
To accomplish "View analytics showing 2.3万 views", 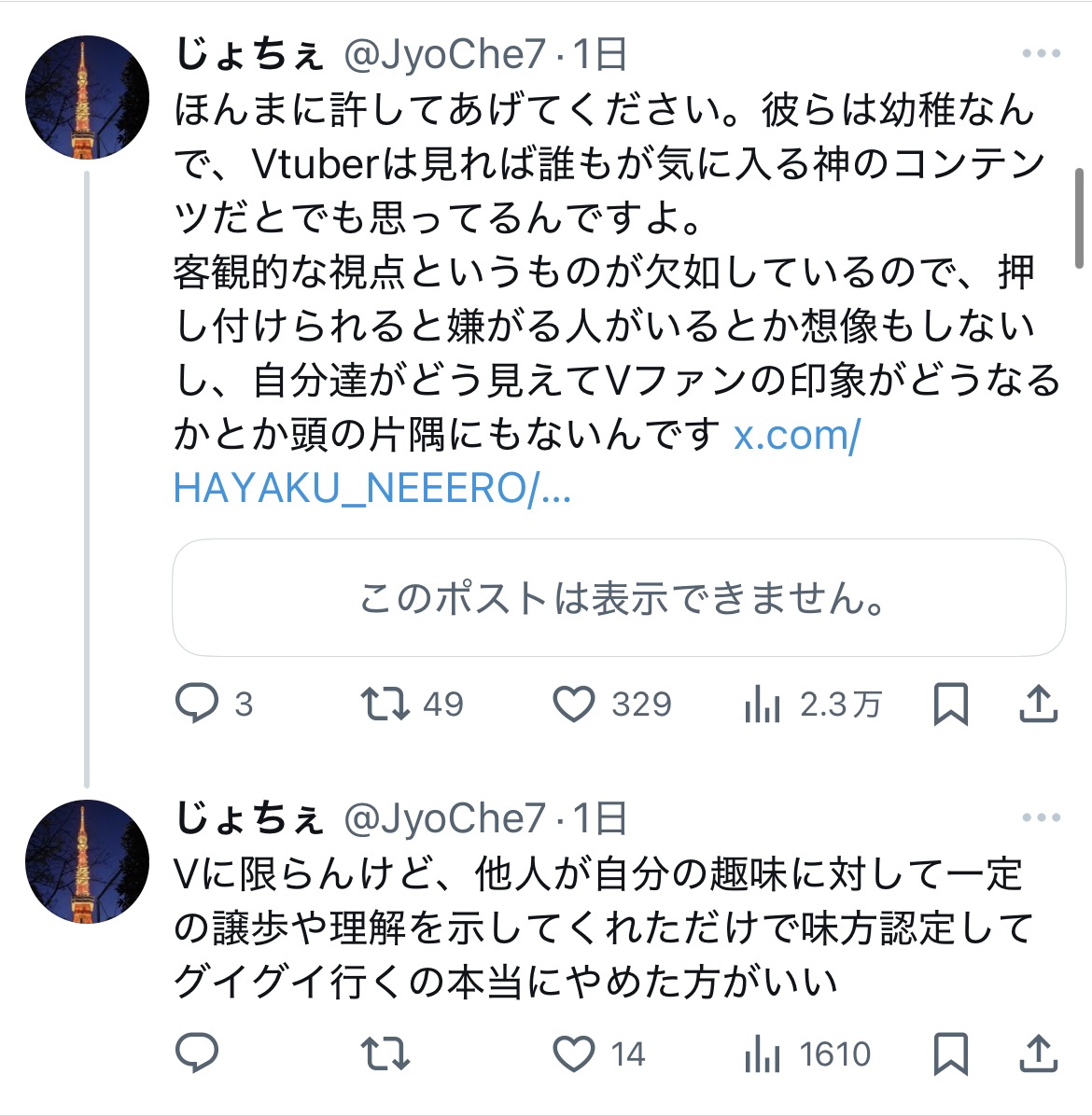I will (763, 705).
